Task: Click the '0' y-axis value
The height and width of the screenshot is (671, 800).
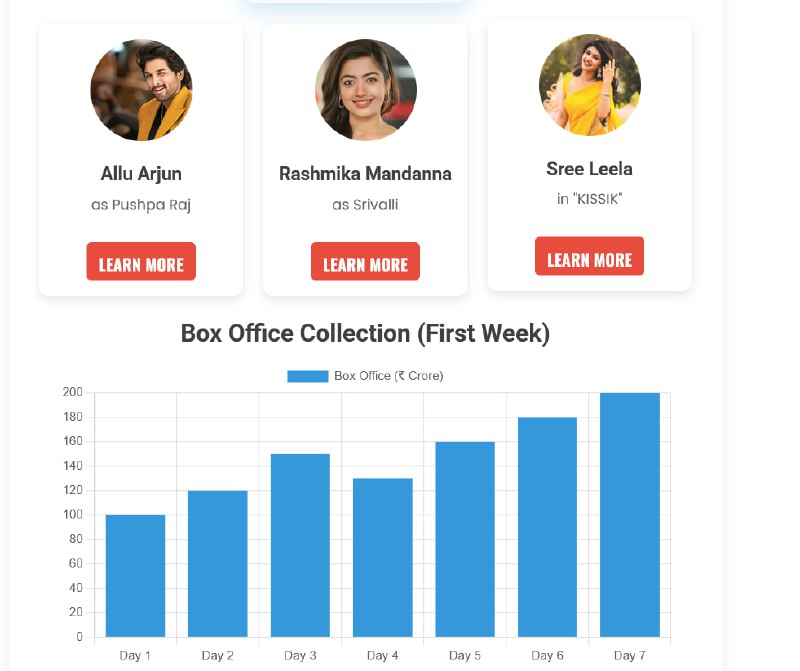Action: coord(79,636)
